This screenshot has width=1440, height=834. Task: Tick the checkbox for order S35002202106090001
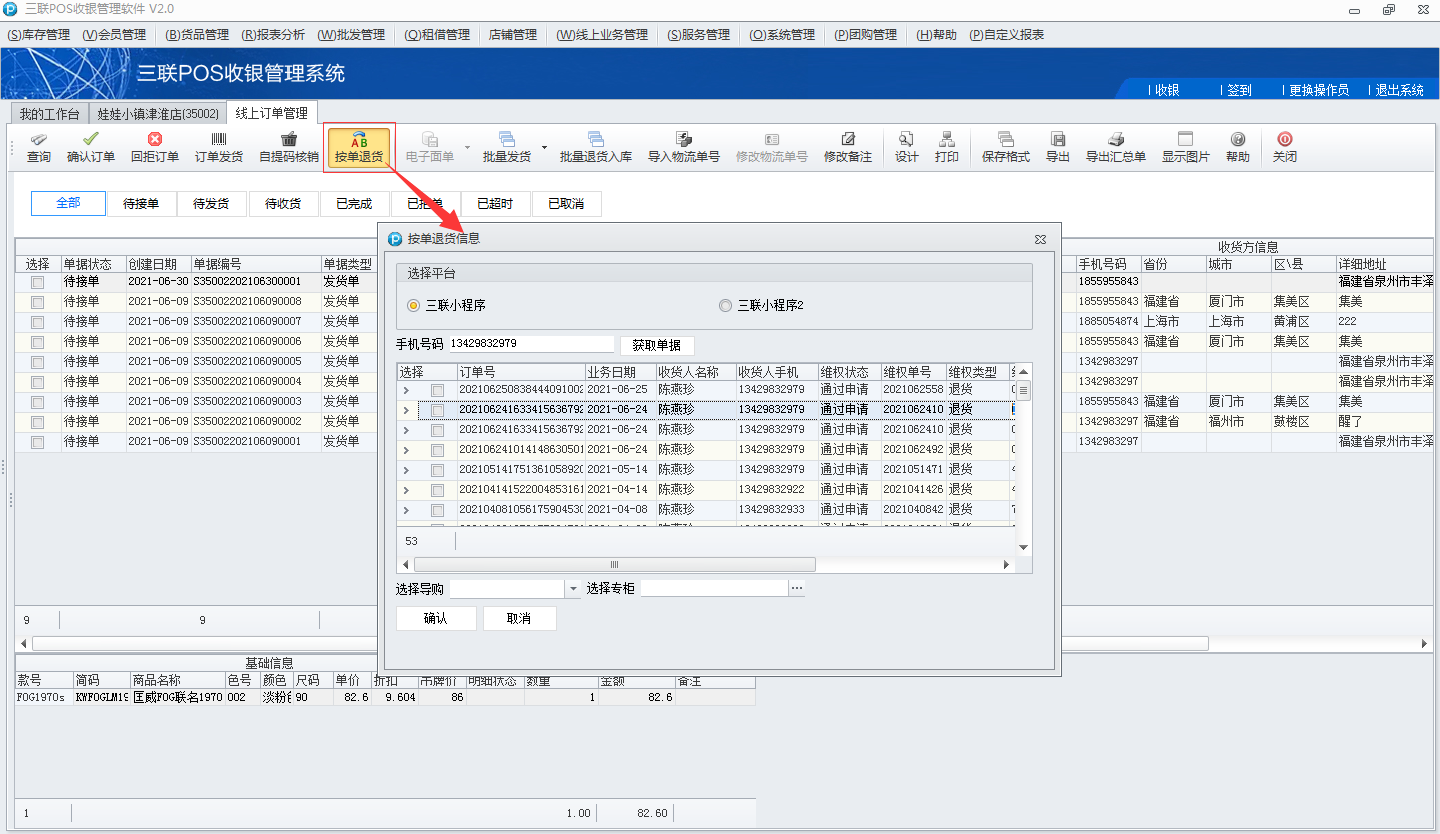(38, 442)
